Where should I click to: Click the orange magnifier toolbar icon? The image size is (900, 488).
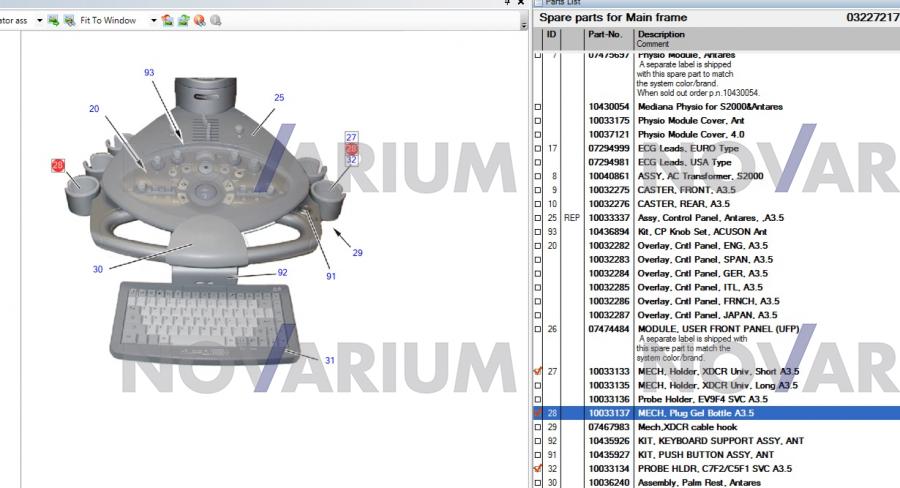tap(199, 20)
